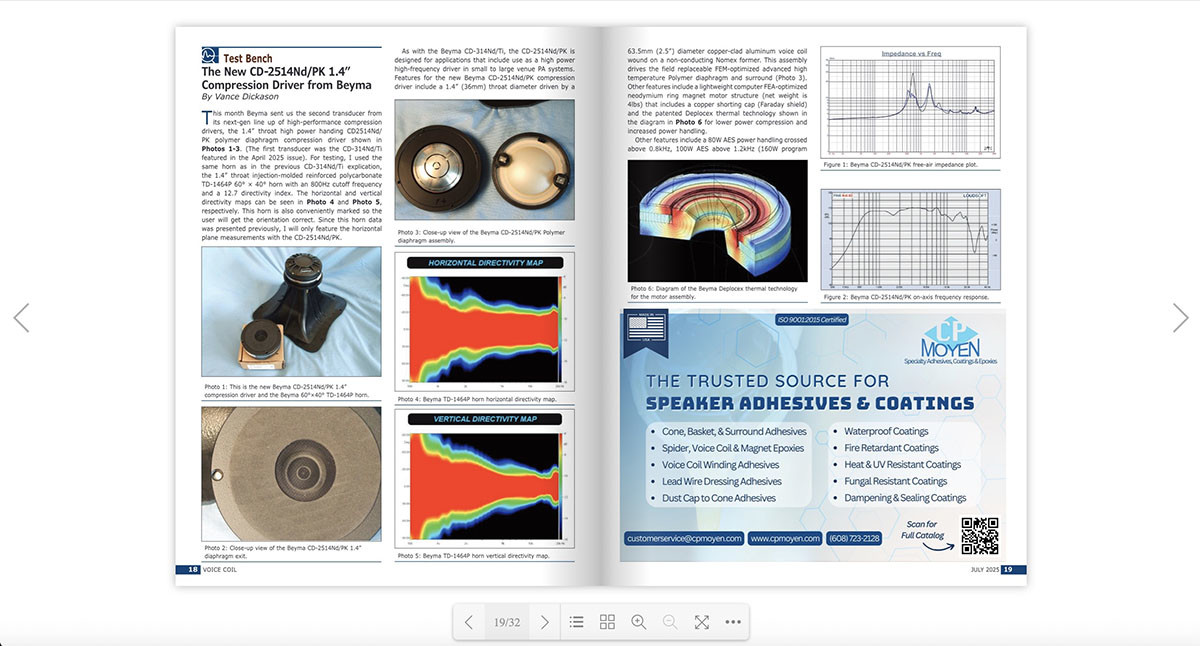The width and height of the screenshot is (1200, 646).
Task: Show the page thumbnails grid
Action: click(x=607, y=622)
